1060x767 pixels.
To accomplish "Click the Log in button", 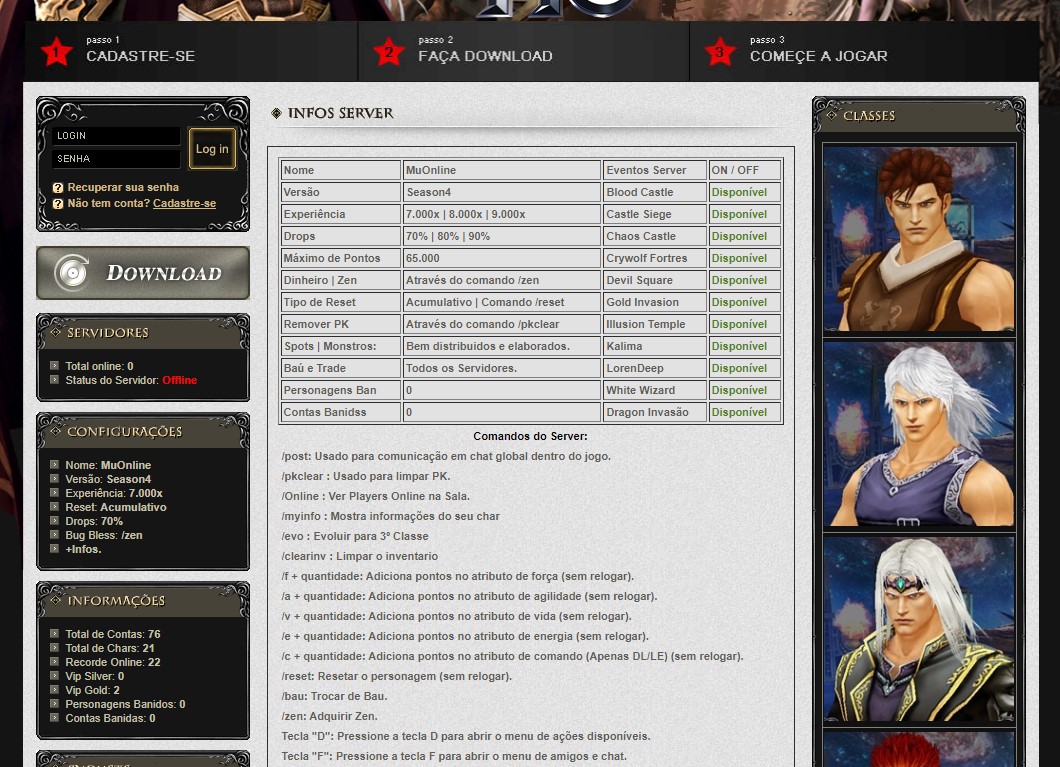I will (212, 149).
